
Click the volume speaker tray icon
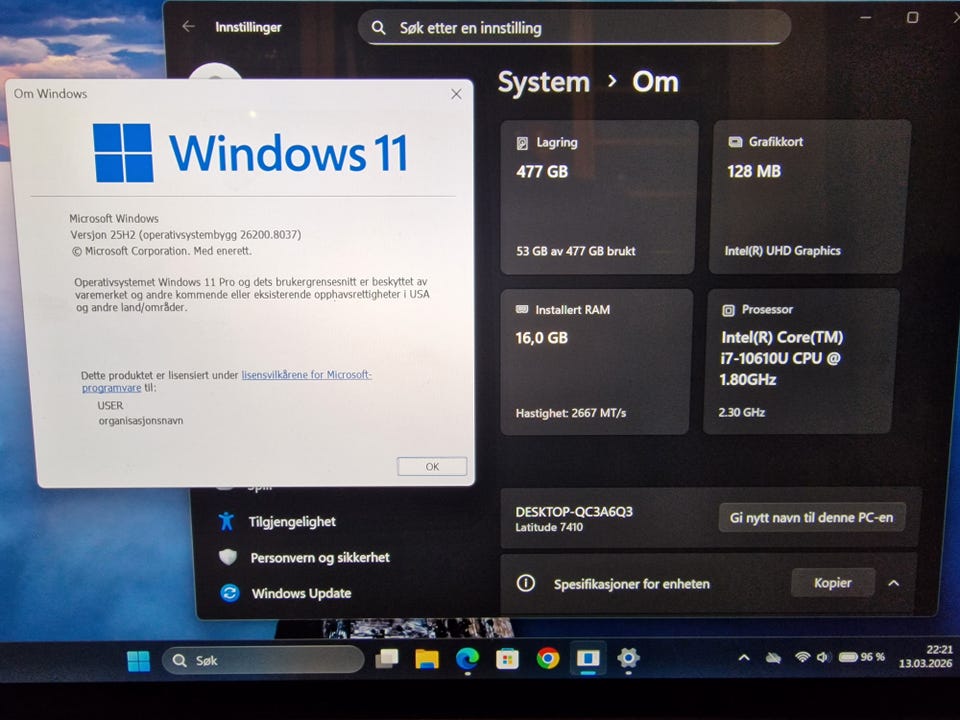pyautogui.click(x=823, y=657)
